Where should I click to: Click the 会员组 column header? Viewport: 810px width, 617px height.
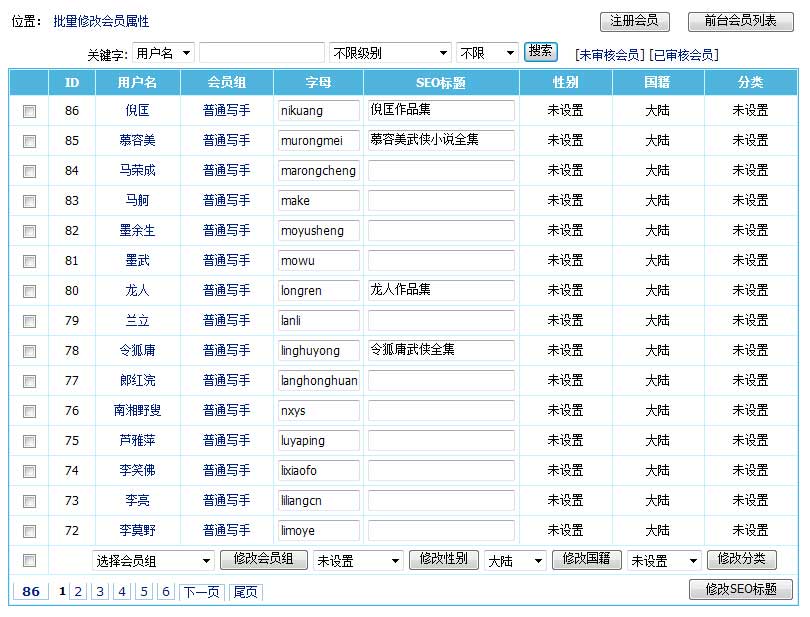(x=226, y=83)
